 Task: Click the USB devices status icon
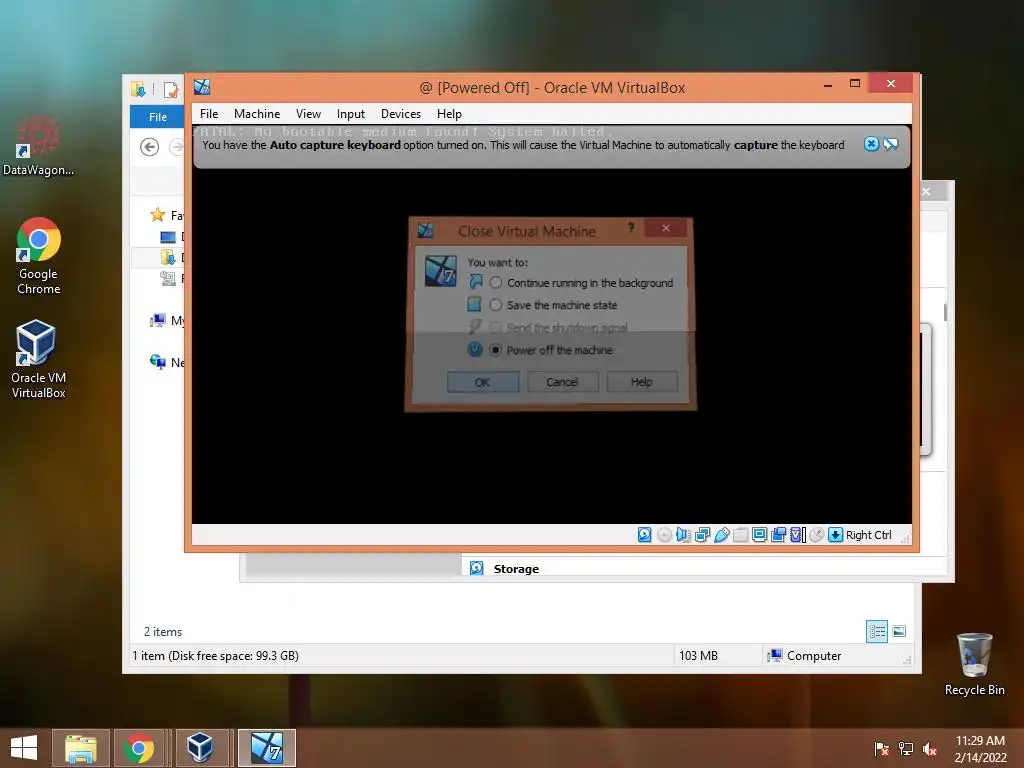coord(721,535)
